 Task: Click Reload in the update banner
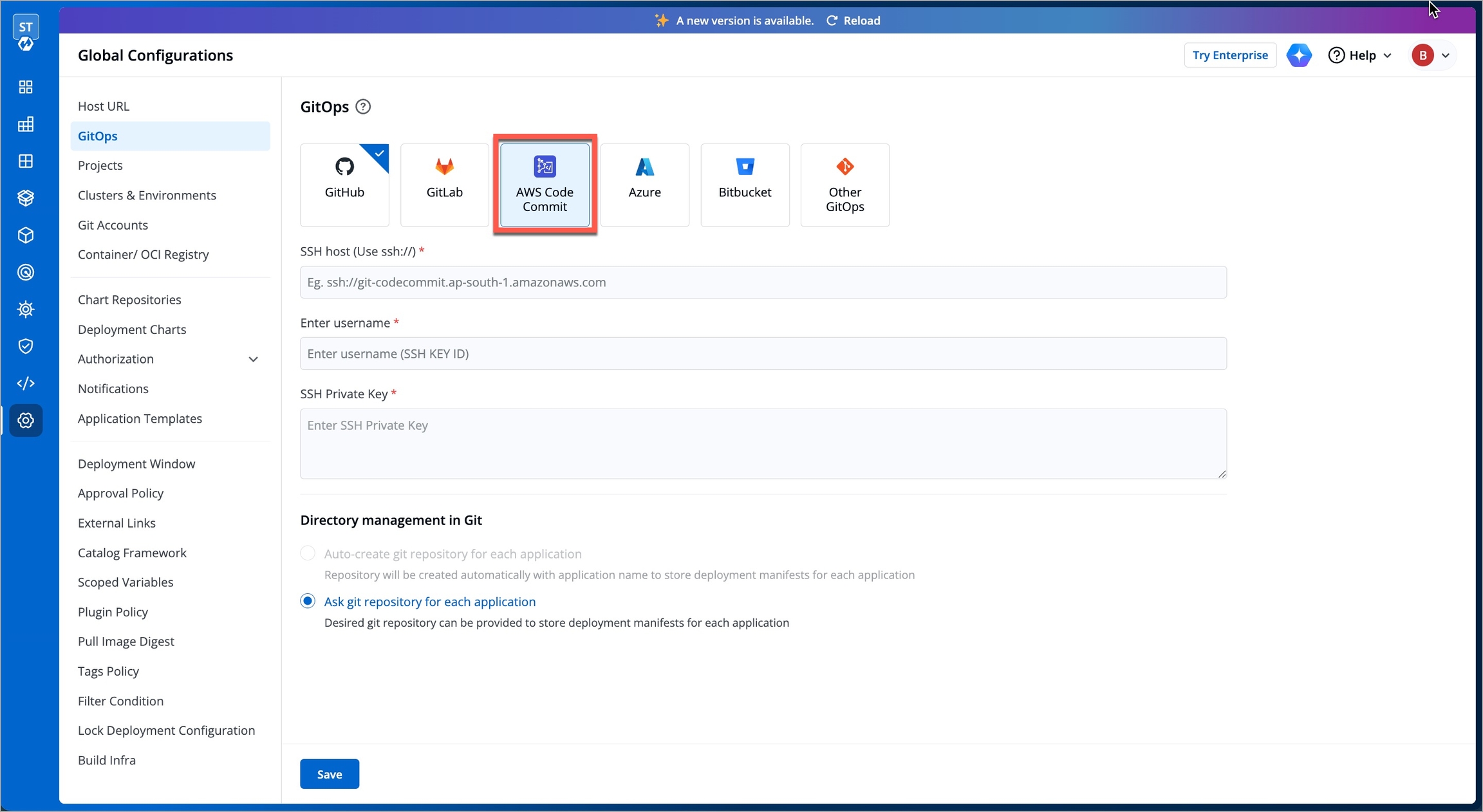click(853, 21)
